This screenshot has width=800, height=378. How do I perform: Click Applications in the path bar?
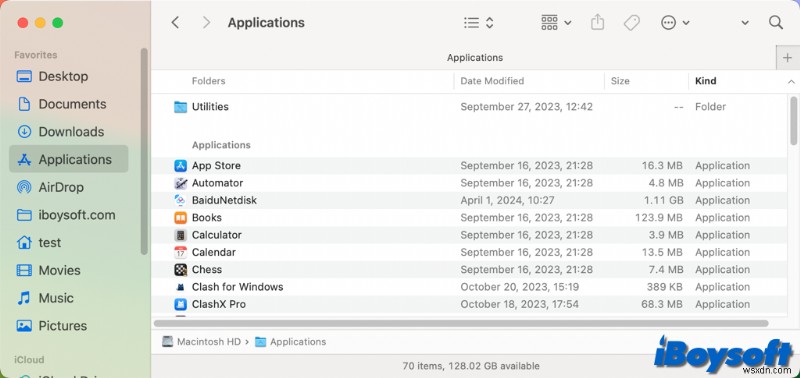(x=291, y=342)
